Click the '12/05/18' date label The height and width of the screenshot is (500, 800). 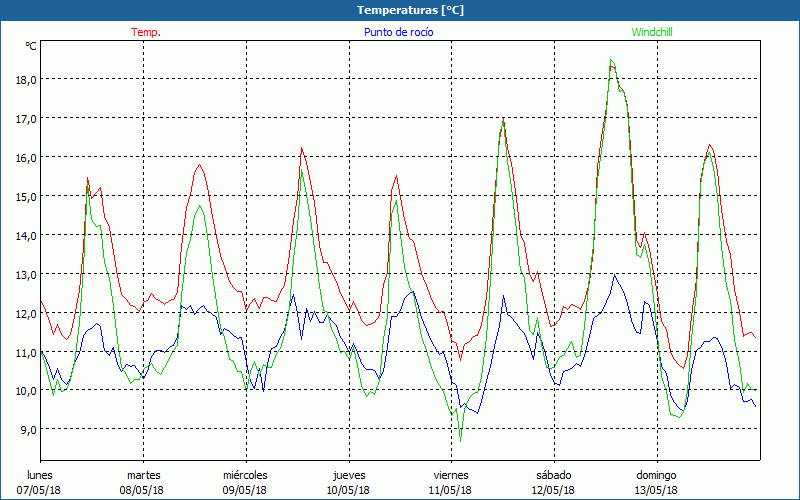553,490
